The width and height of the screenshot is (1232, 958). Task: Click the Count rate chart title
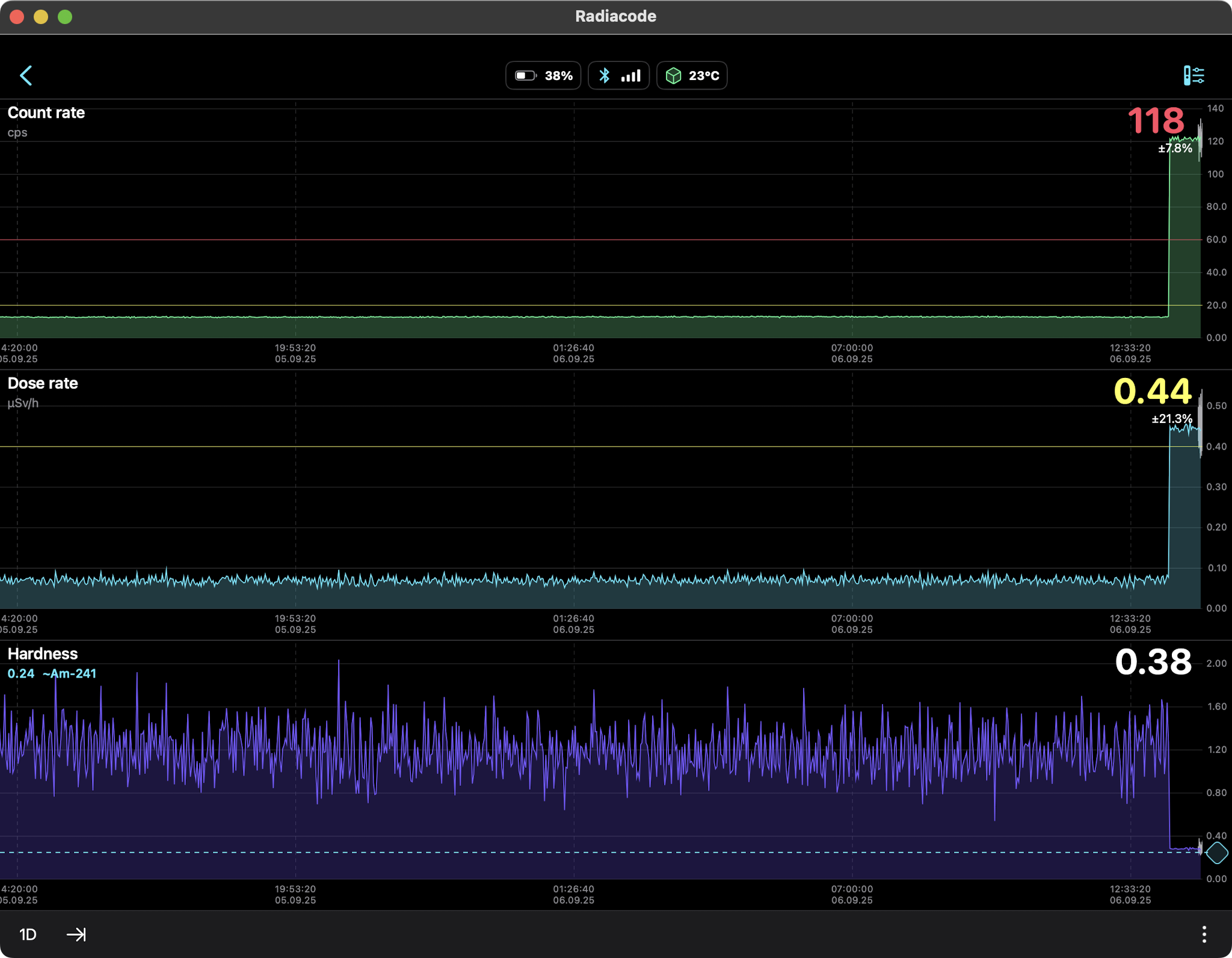click(46, 113)
